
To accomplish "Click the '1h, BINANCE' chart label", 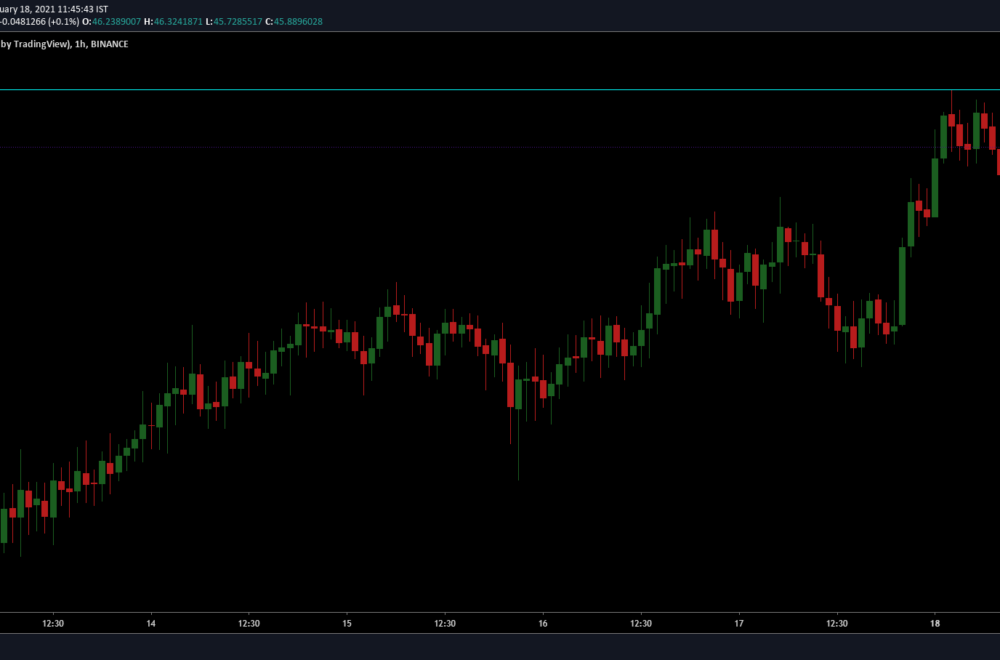I will pos(101,44).
